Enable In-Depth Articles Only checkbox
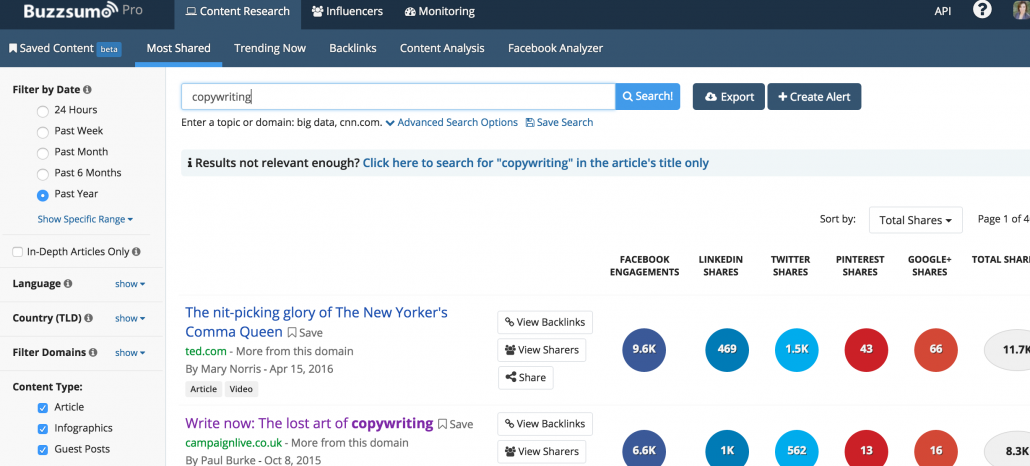This screenshot has height=466, width=1030. (x=18, y=252)
